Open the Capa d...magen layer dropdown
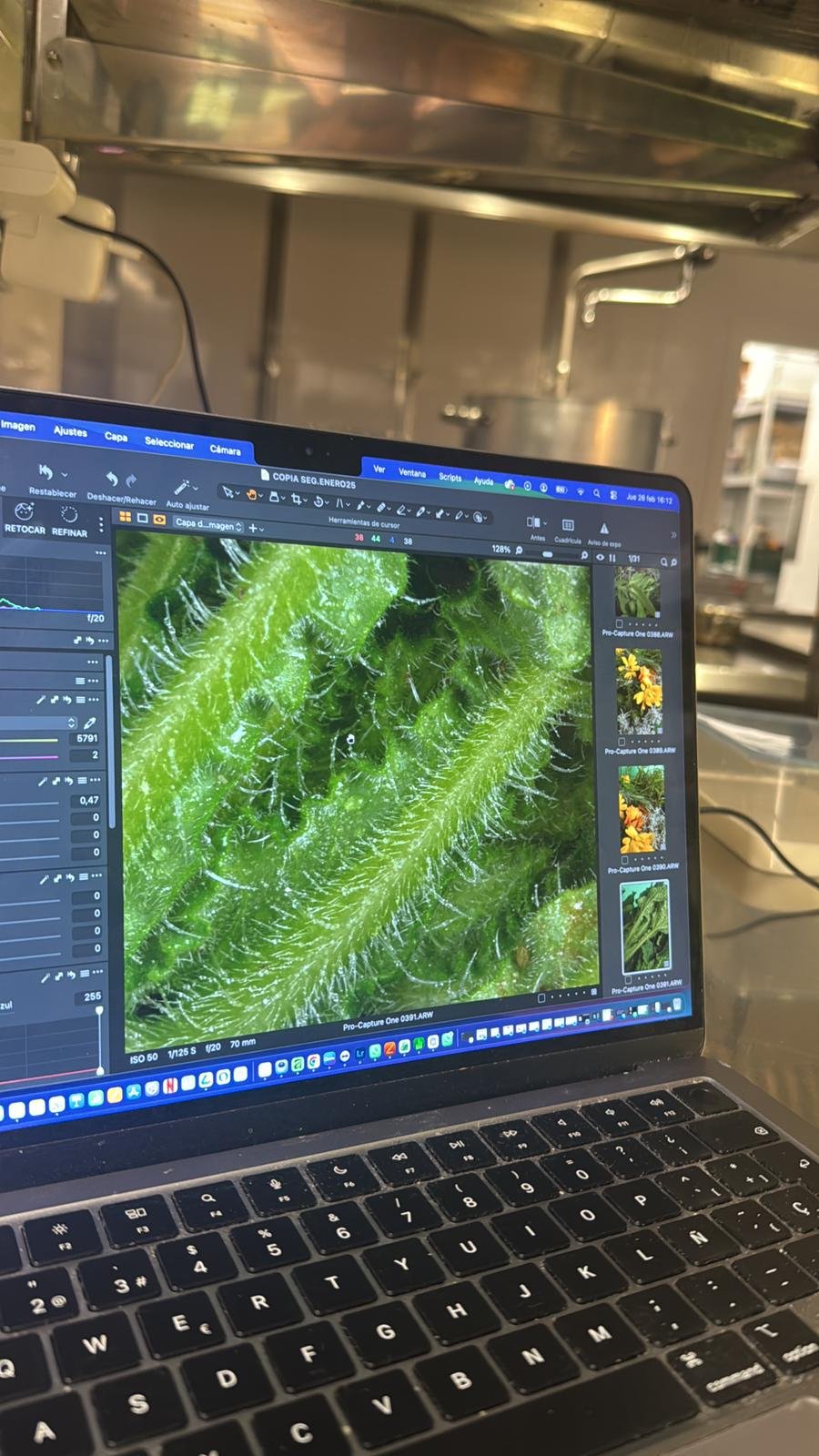The width and height of the screenshot is (819, 1456). (x=209, y=525)
